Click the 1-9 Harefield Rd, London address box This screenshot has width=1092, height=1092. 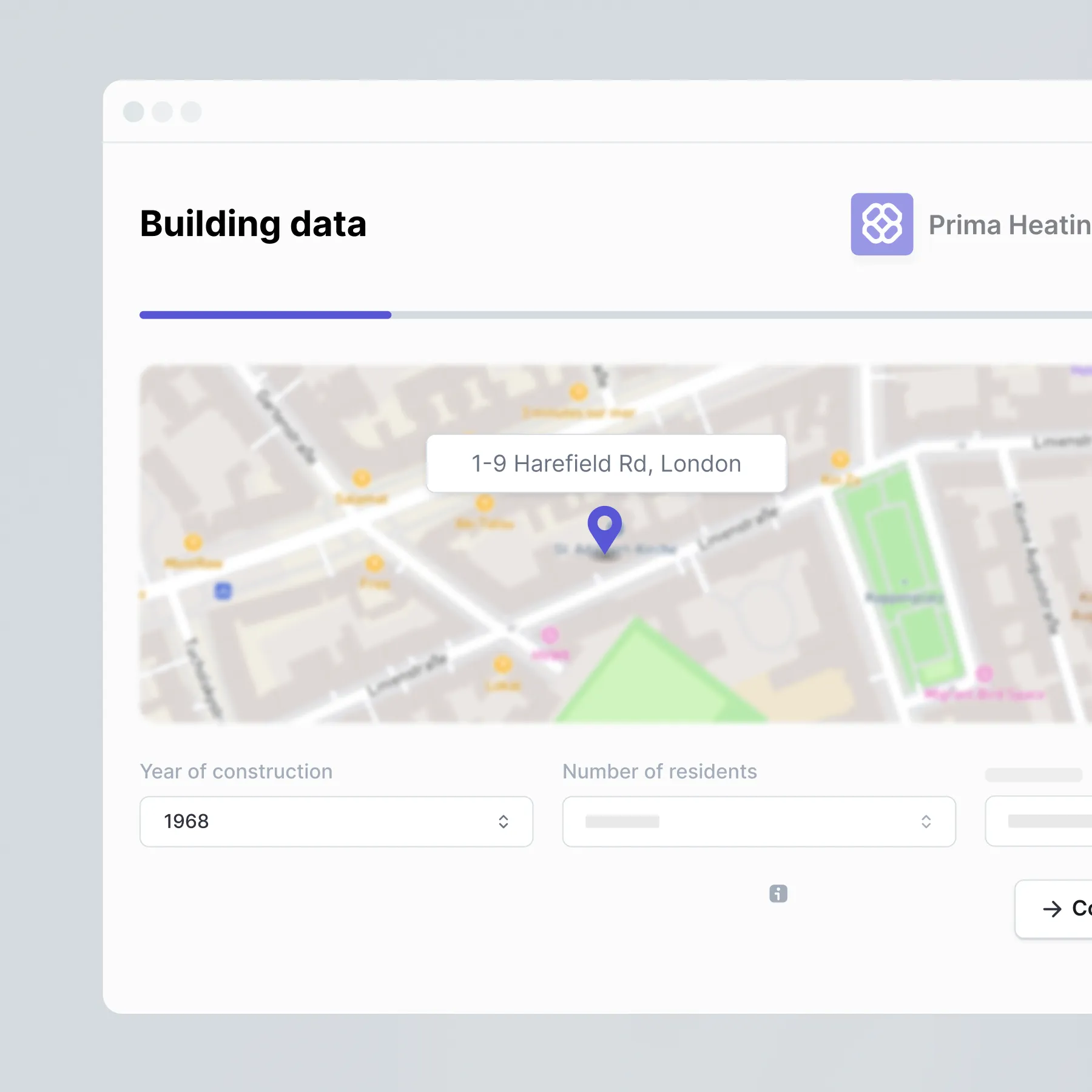point(607,463)
